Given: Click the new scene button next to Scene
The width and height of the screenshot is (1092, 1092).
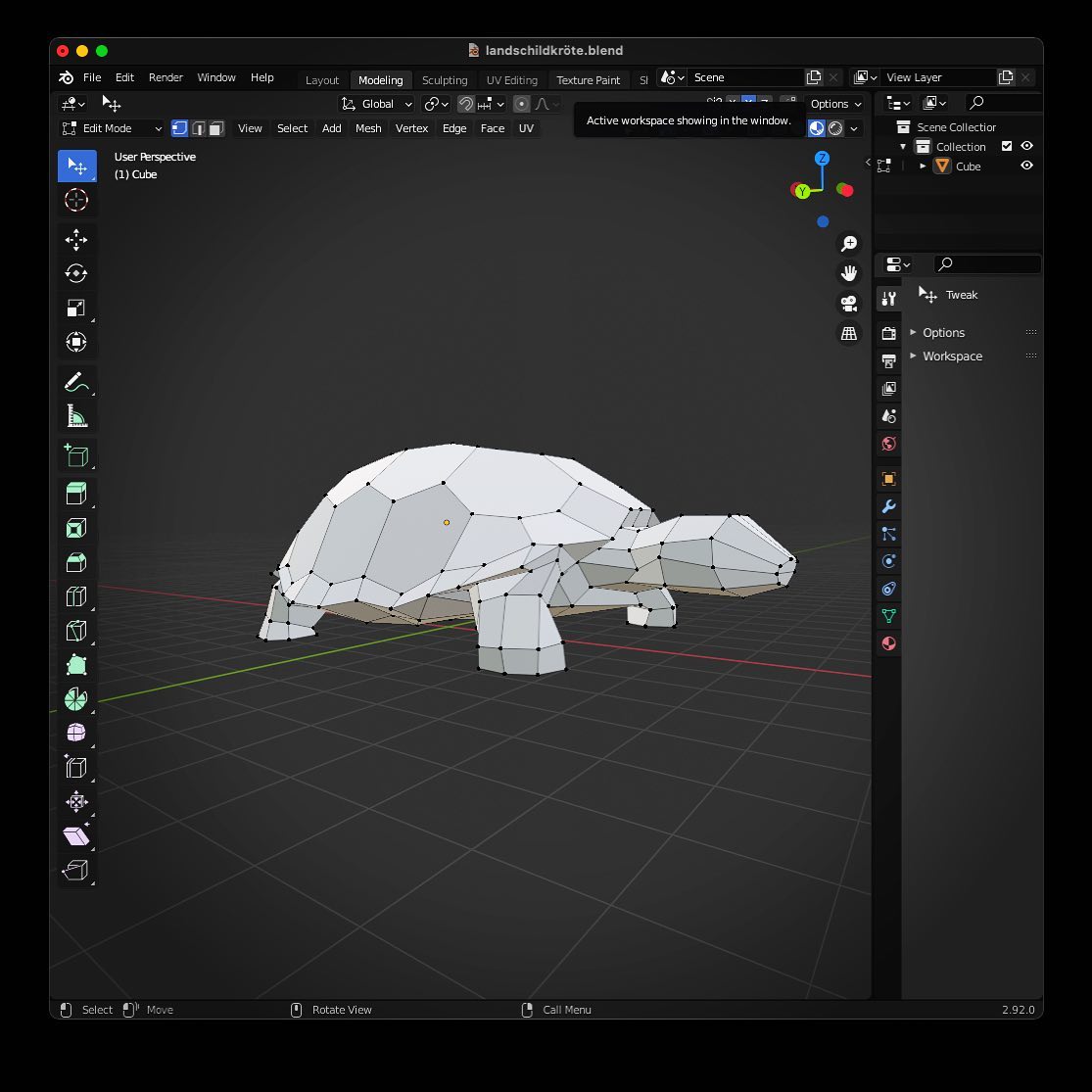Looking at the screenshot, I should 814,77.
